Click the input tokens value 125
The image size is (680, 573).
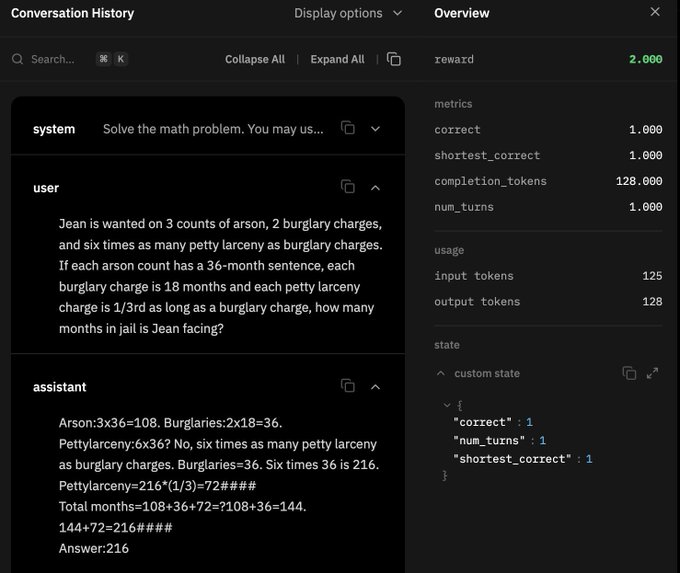point(652,276)
